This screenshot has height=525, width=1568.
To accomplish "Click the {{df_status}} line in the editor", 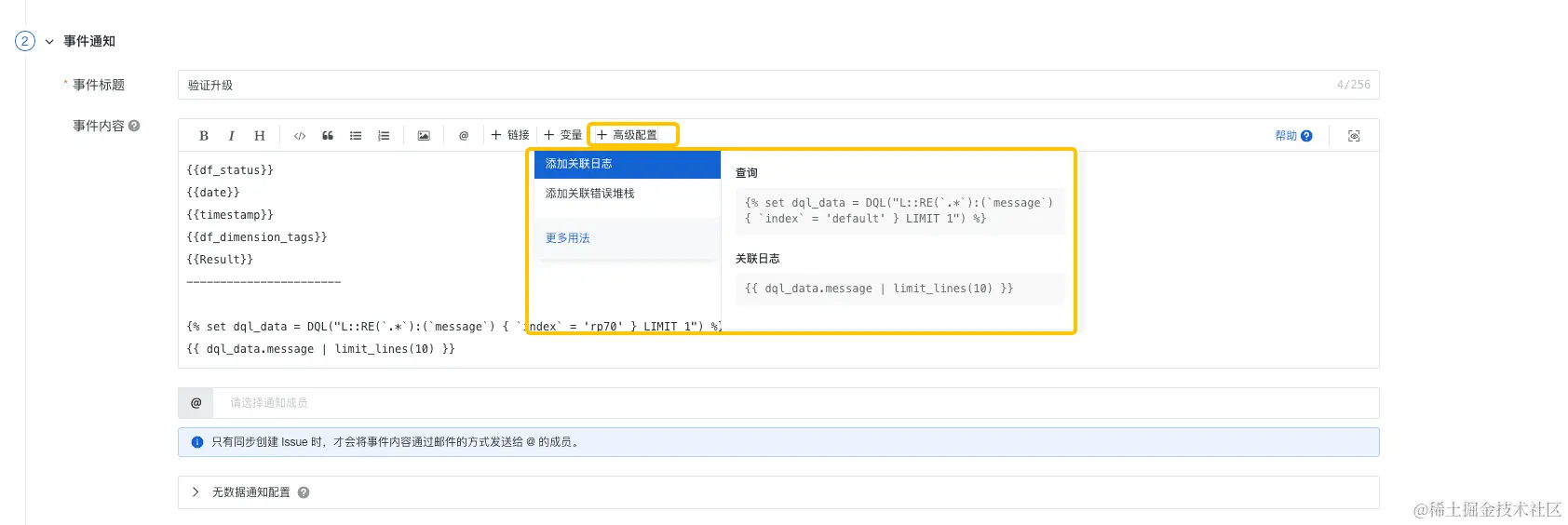I will (x=230, y=170).
